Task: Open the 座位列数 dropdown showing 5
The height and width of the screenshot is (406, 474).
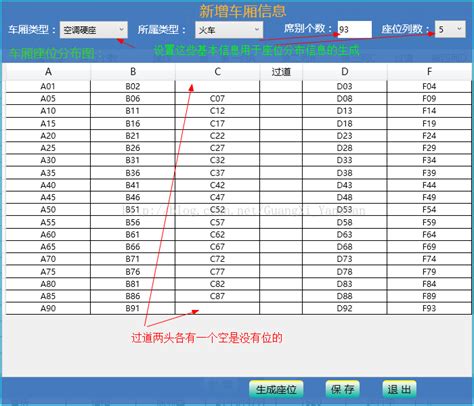Action: [x=450, y=29]
